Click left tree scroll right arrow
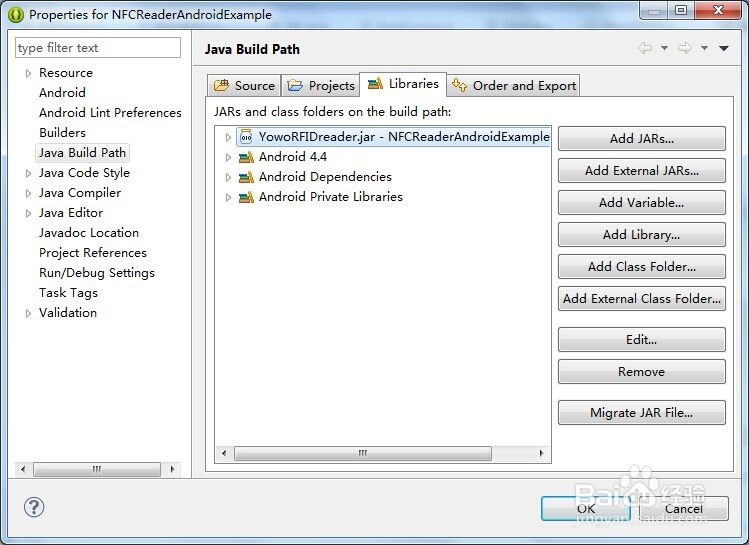 (172, 470)
